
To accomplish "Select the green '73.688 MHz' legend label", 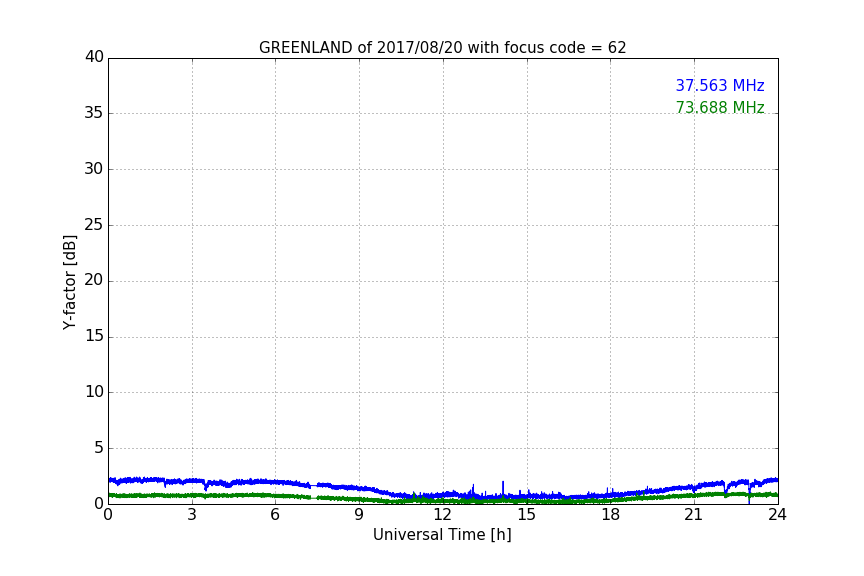I will [720, 107].
